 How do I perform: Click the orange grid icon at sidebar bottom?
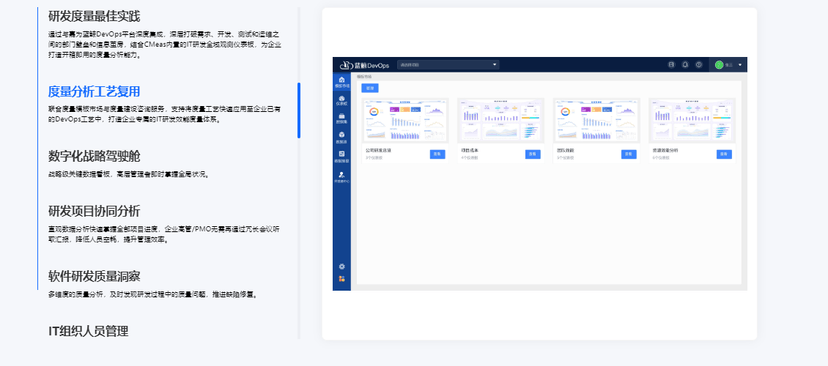[x=342, y=278]
